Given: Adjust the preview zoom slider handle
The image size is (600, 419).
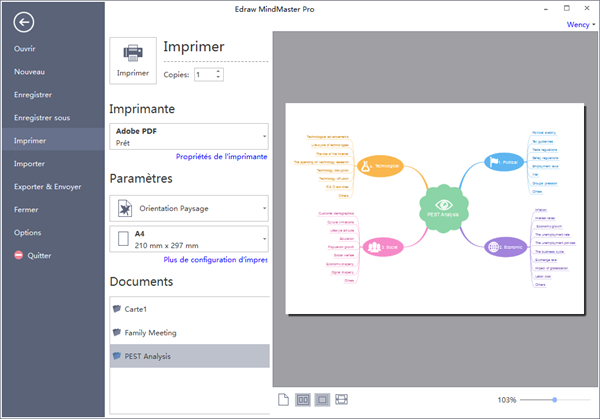Looking at the screenshot, I should (554, 400).
